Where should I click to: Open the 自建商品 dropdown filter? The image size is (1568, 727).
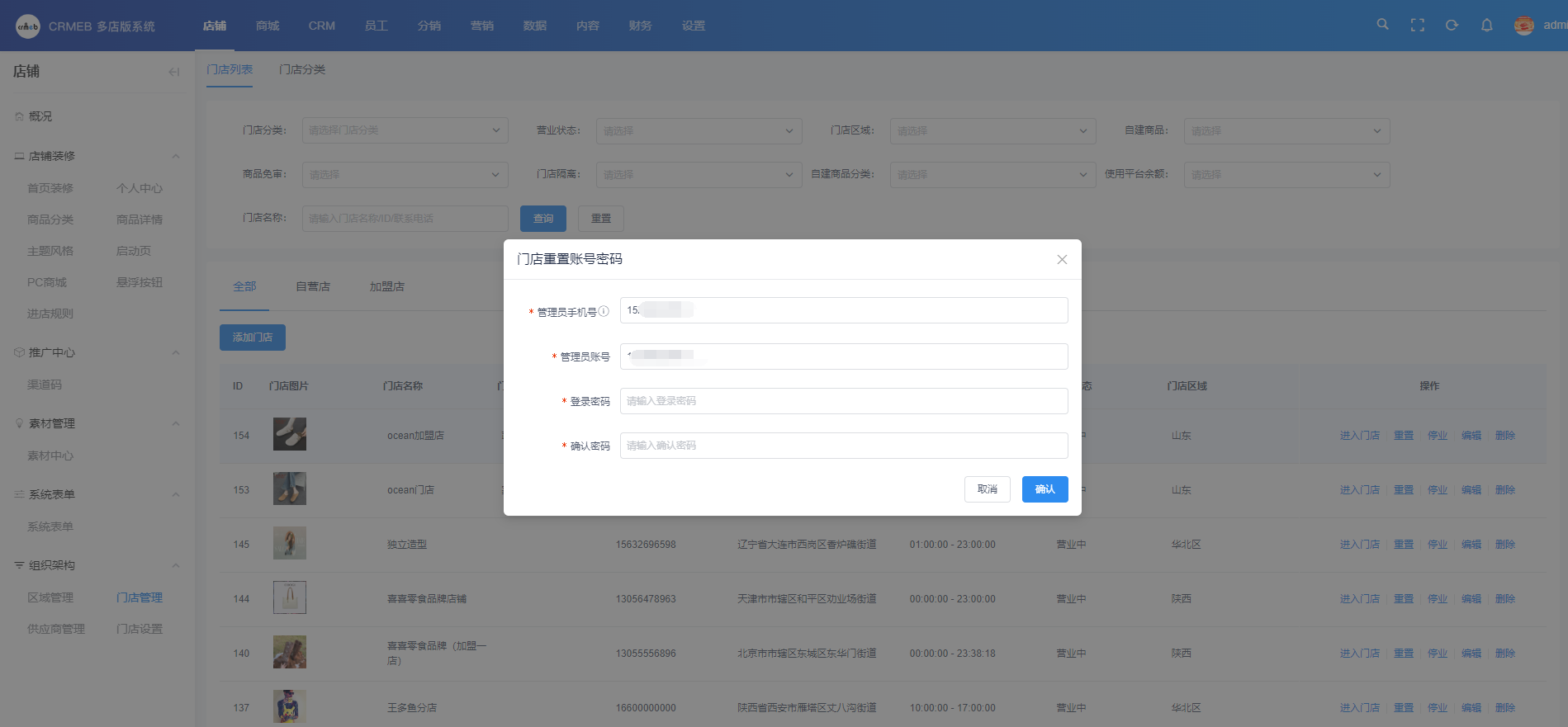point(1286,130)
